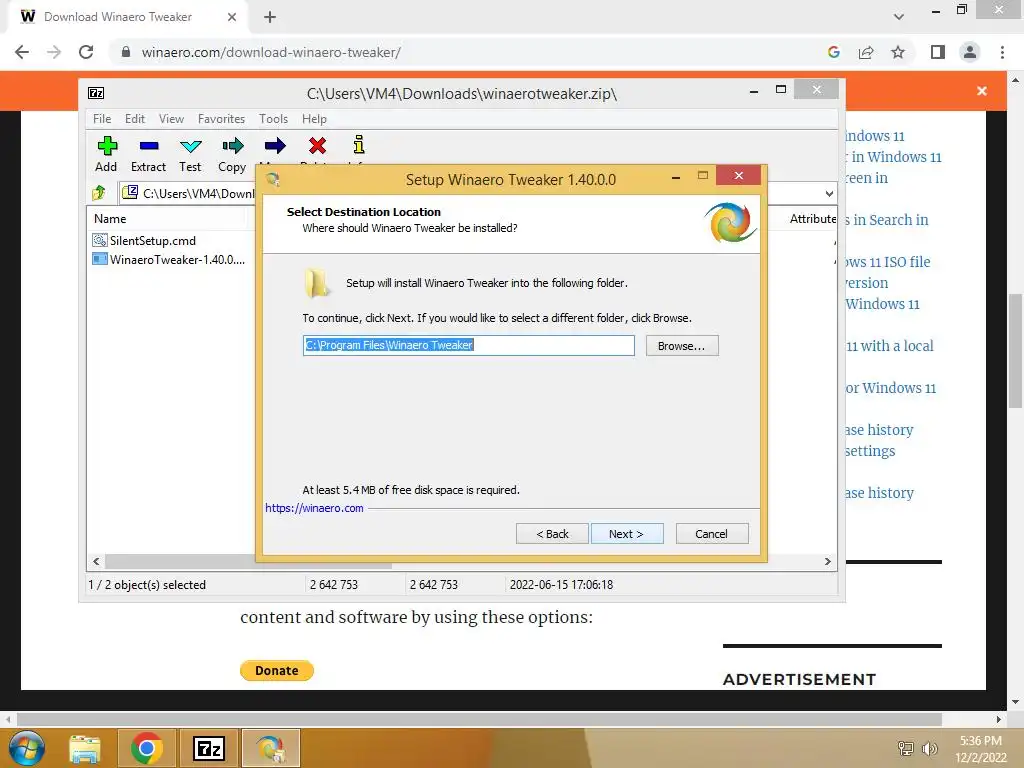The width and height of the screenshot is (1024, 768).
Task: Click the Info icon in 7-Zip toolbar
Action: (359, 145)
